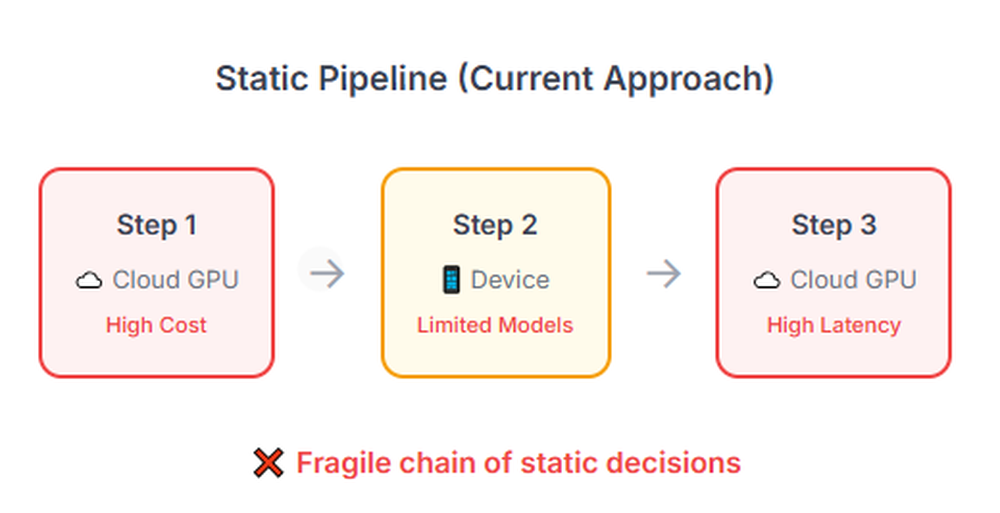Screen dimensions: 1000x513
Task: Click the High Cost label
Action: pos(156,325)
